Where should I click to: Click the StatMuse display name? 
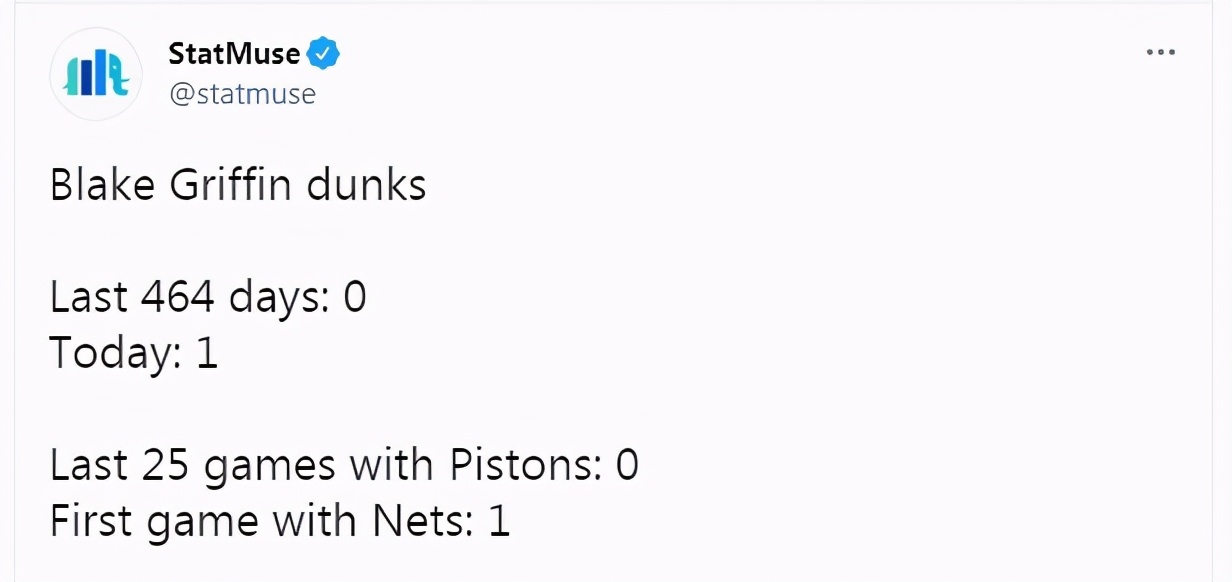click(x=234, y=54)
